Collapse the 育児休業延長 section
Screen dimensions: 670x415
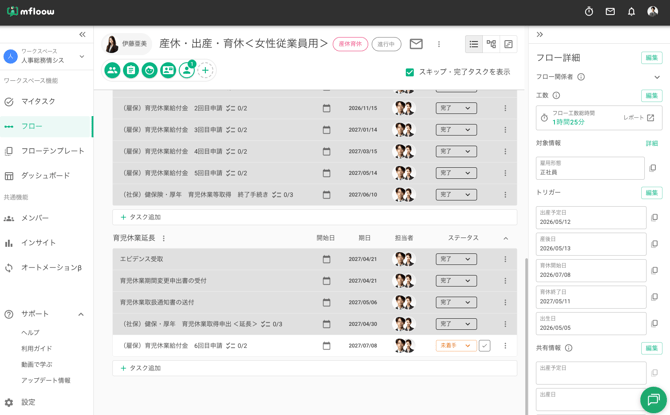[x=505, y=238]
